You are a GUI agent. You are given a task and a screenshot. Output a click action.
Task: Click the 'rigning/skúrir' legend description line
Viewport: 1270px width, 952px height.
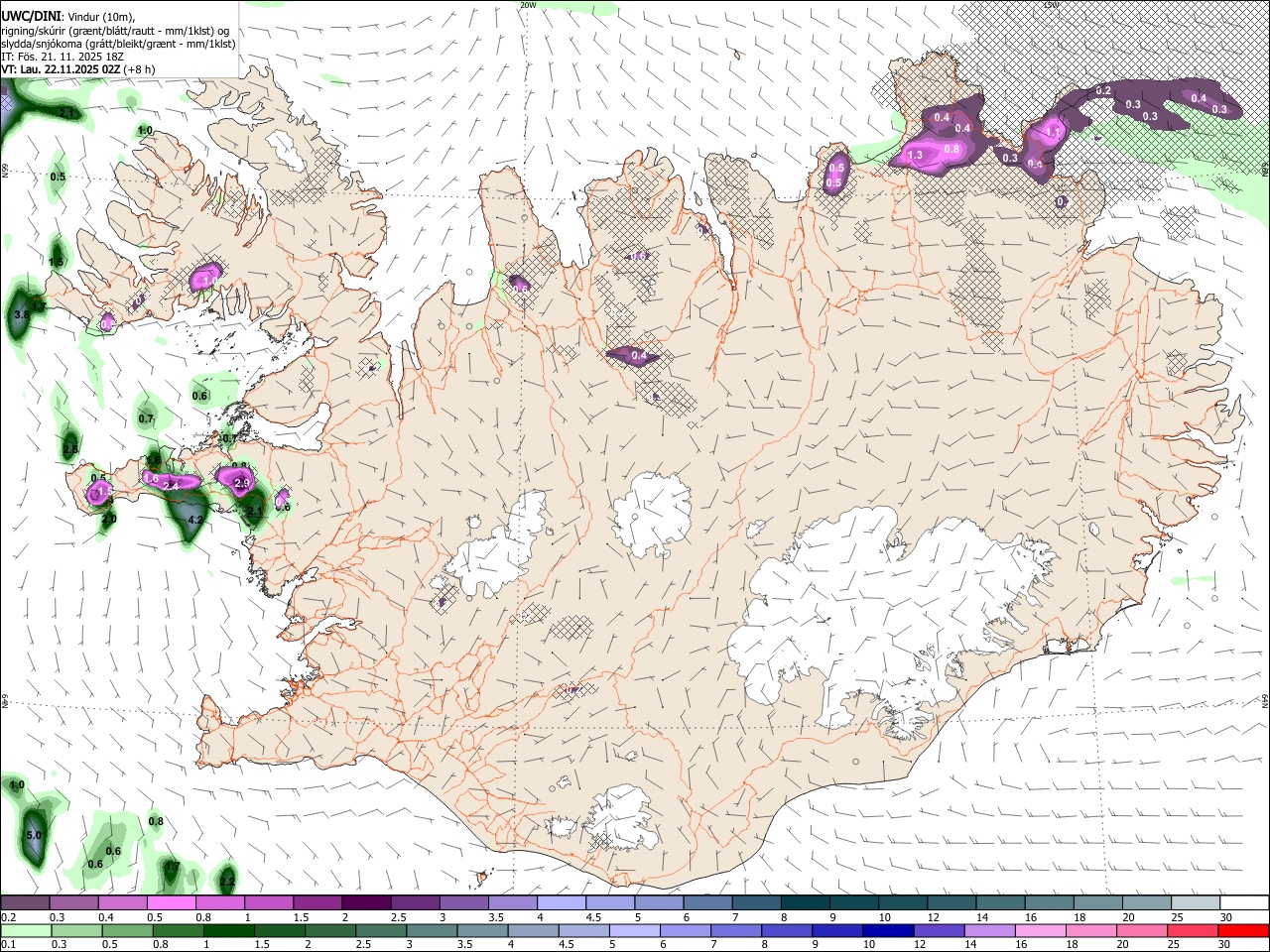(115, 31)
